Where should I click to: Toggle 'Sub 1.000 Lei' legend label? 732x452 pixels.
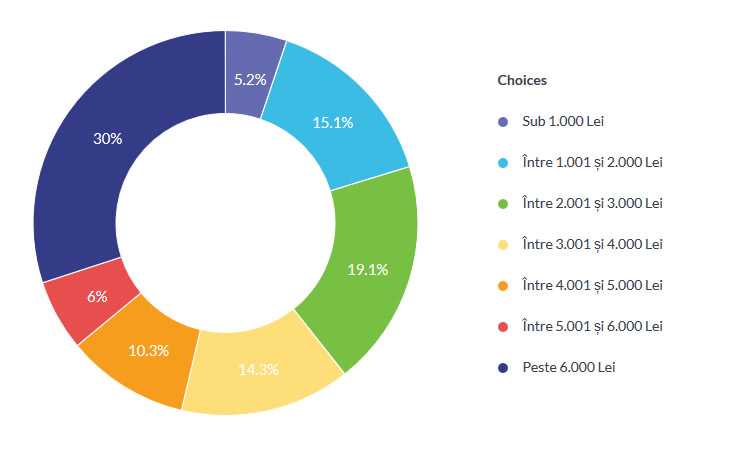click(x=563, y=122)
